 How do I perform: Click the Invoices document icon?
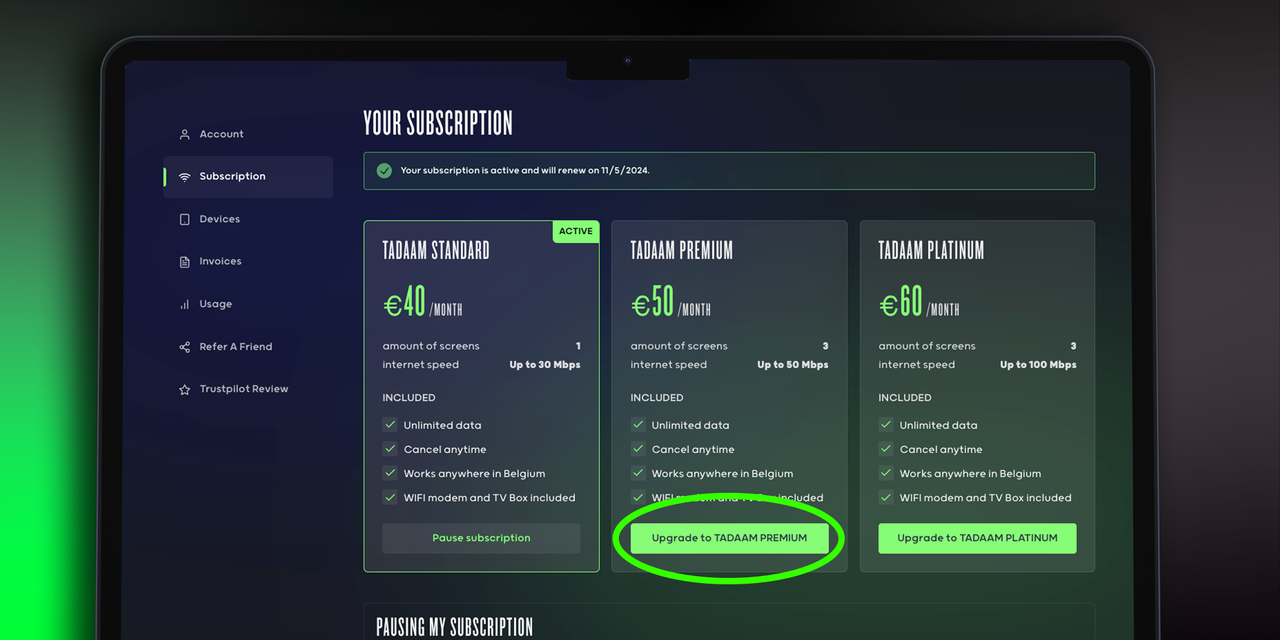(x=184, y=262)
